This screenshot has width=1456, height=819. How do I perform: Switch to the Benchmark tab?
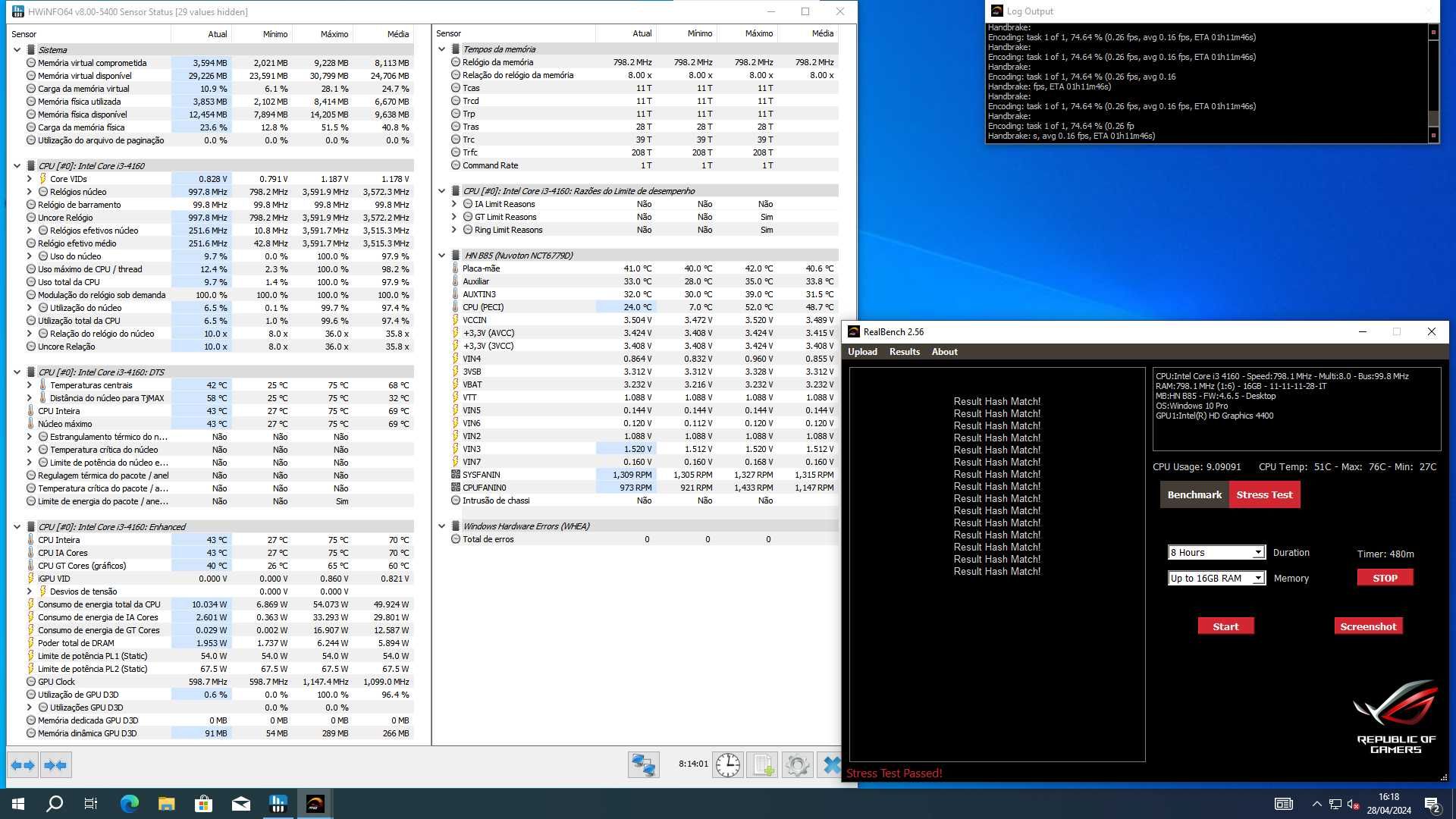coord(1194,494)
